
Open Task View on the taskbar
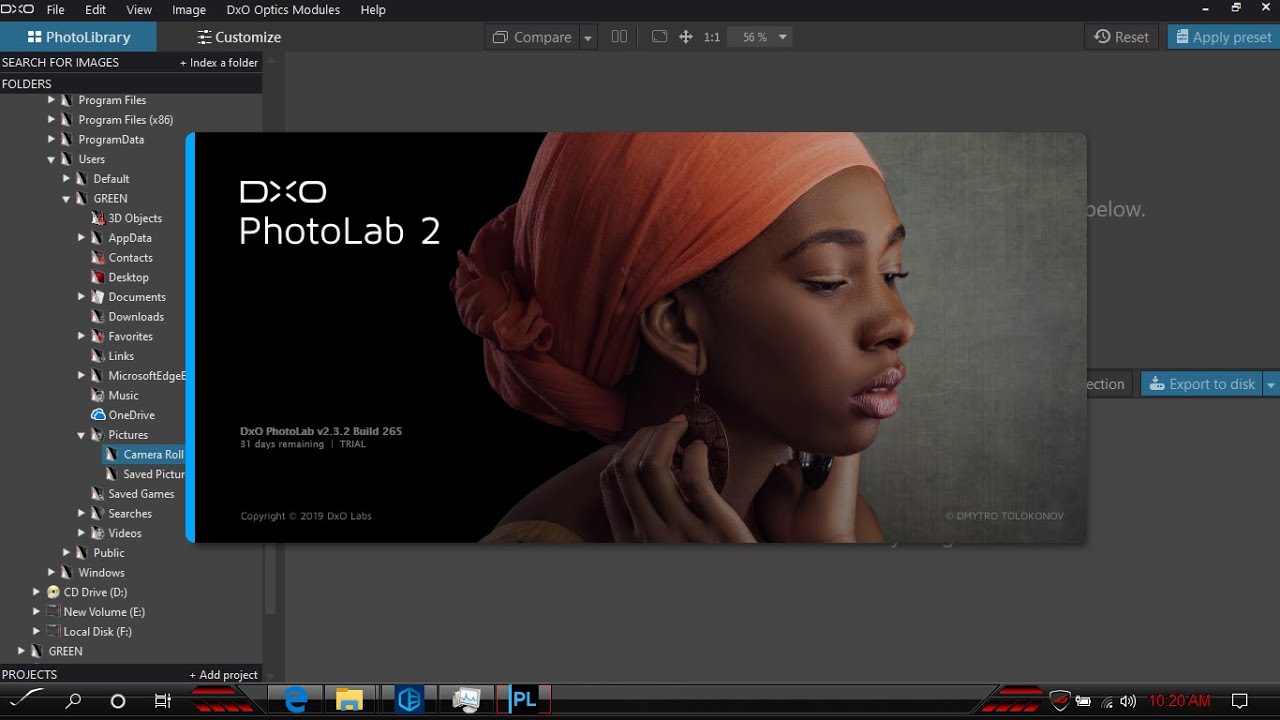click(163, 701)
